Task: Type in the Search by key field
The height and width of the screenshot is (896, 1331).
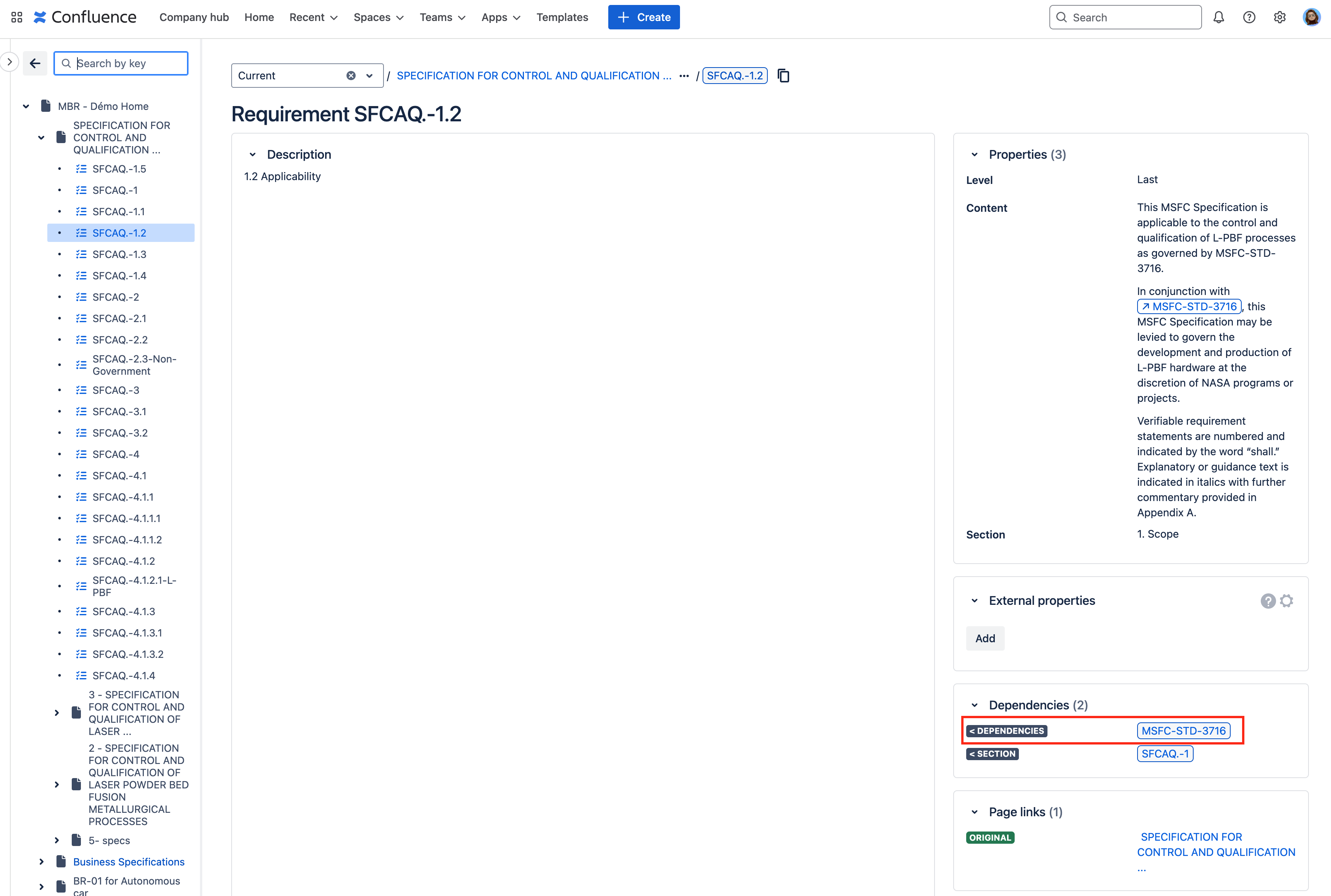Action: (x=121, y=63)
